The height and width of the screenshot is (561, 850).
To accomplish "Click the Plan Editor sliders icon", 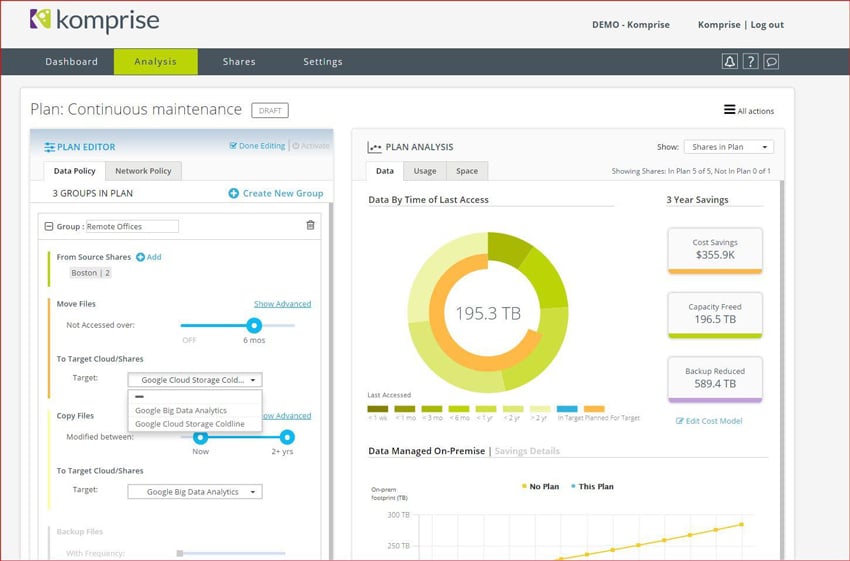I will click(x=49, y=147).
